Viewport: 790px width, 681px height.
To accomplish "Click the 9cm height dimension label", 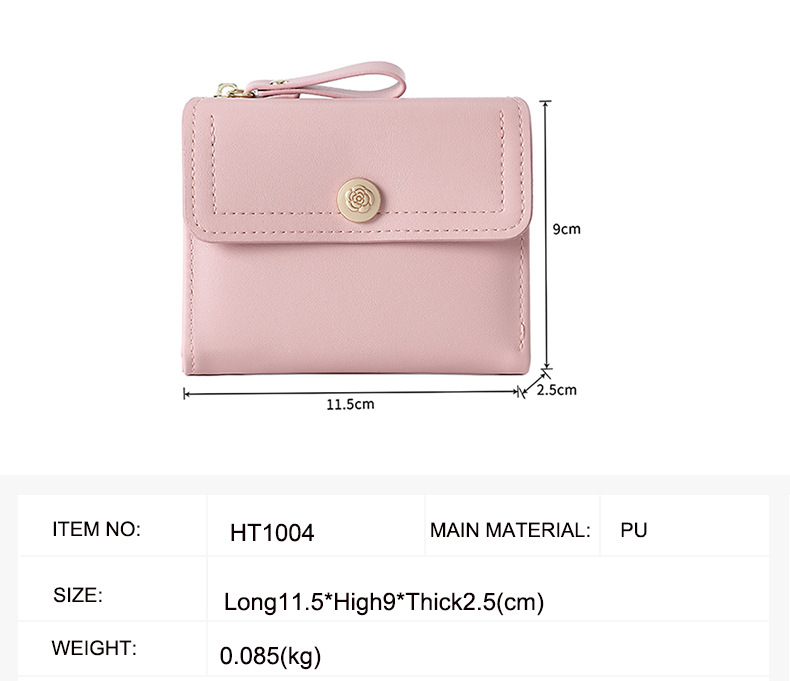I will 566,229.
